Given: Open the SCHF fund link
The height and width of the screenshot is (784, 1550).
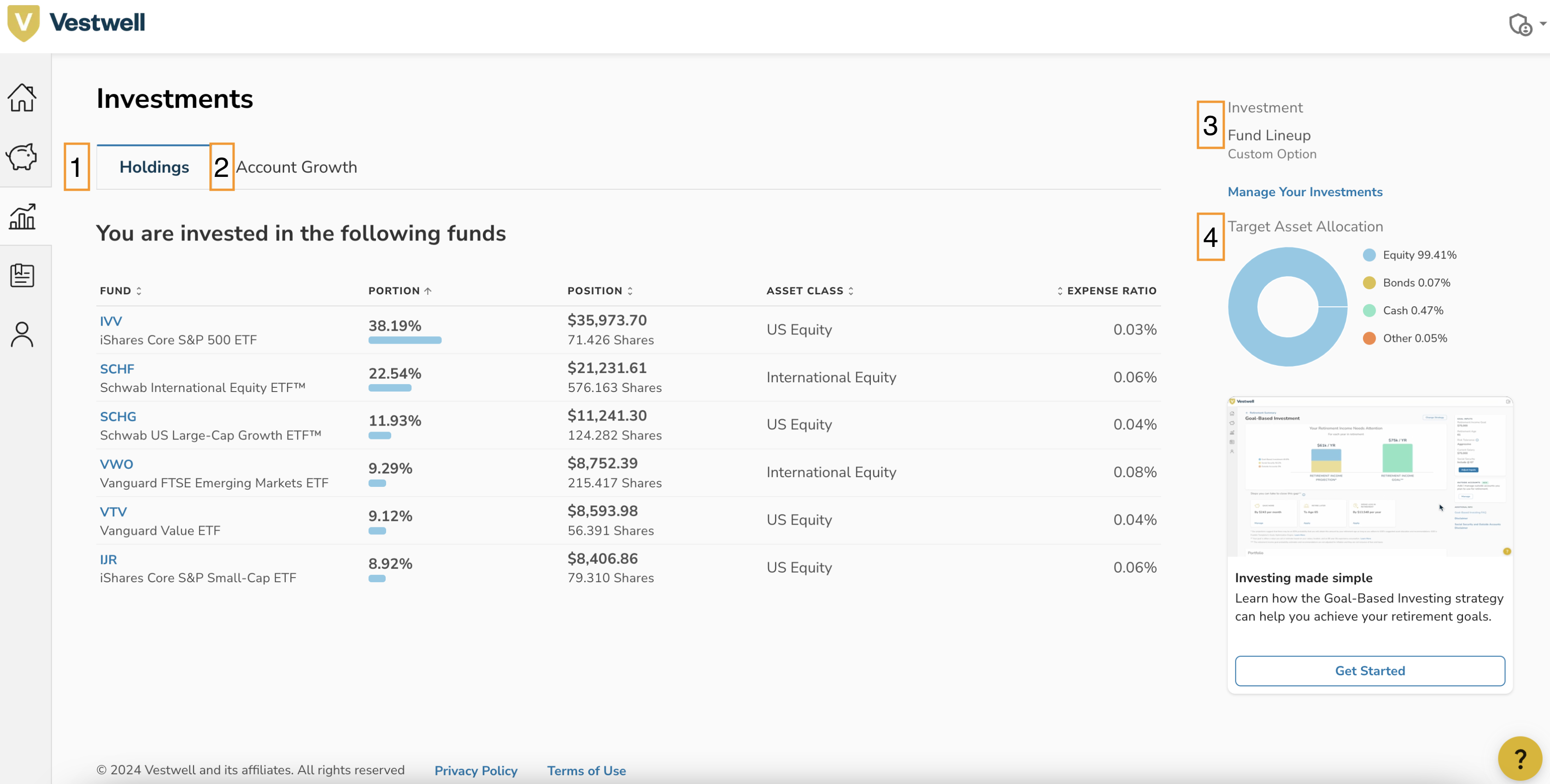Looking at the screenshot, I should 117,369.
